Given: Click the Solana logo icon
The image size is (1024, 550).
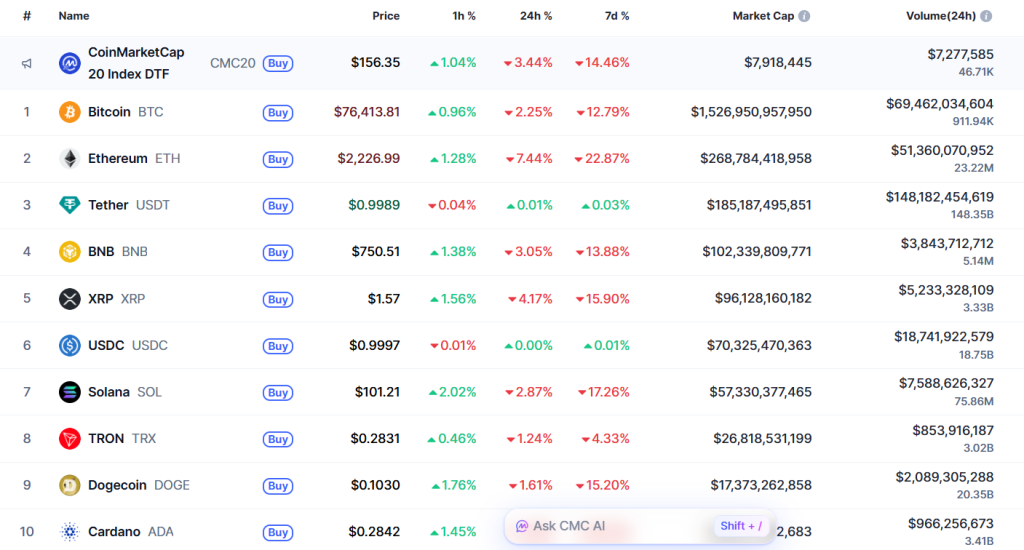Looking at the screenshot, I should click(69, 392).
